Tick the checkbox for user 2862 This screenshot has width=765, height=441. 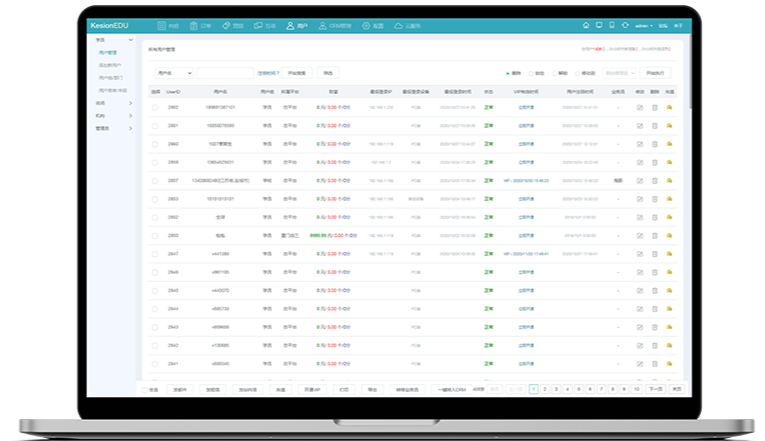(x=155, y=107)
